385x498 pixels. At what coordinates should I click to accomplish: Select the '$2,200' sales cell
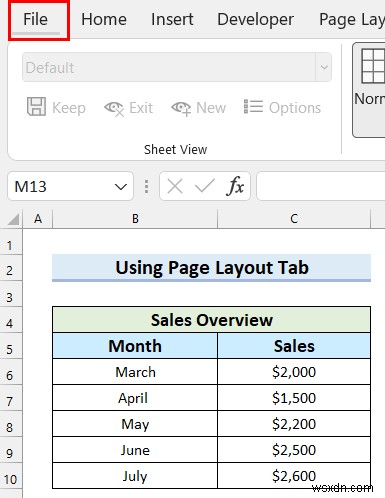point(294,424)
